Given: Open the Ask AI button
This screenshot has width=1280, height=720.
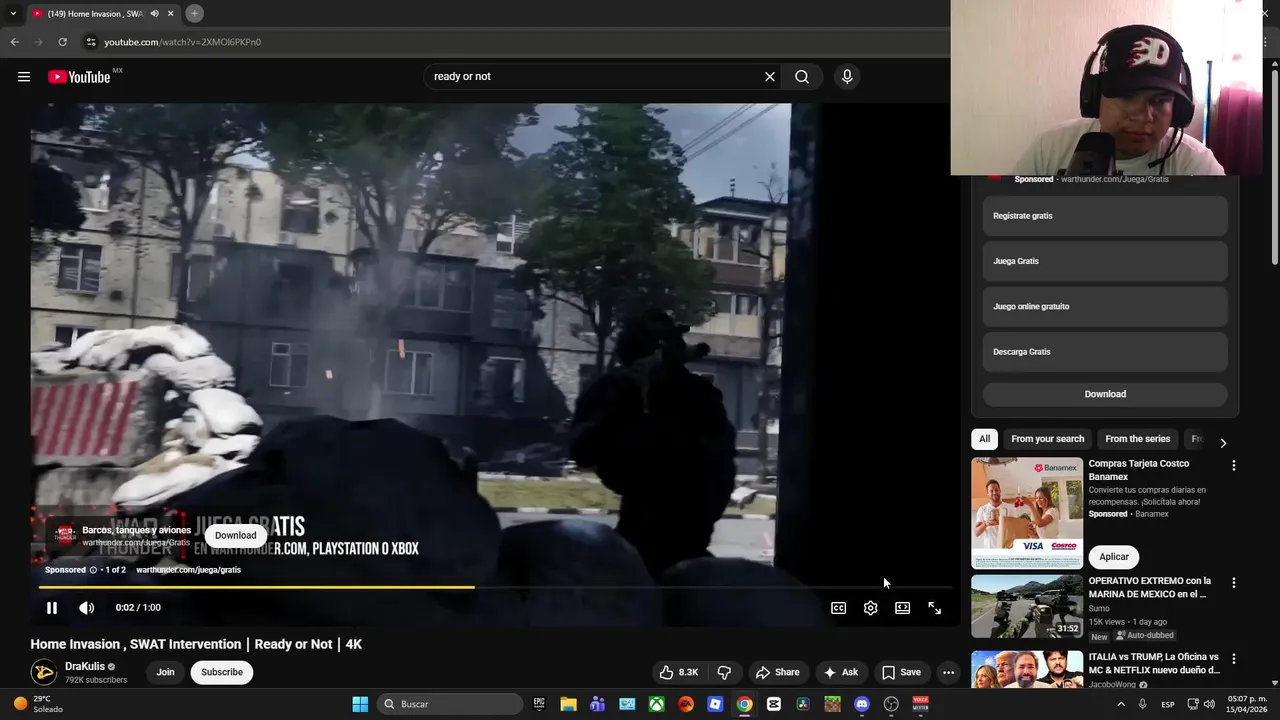Looking at the screenshot, I should [x=841, y=672].
